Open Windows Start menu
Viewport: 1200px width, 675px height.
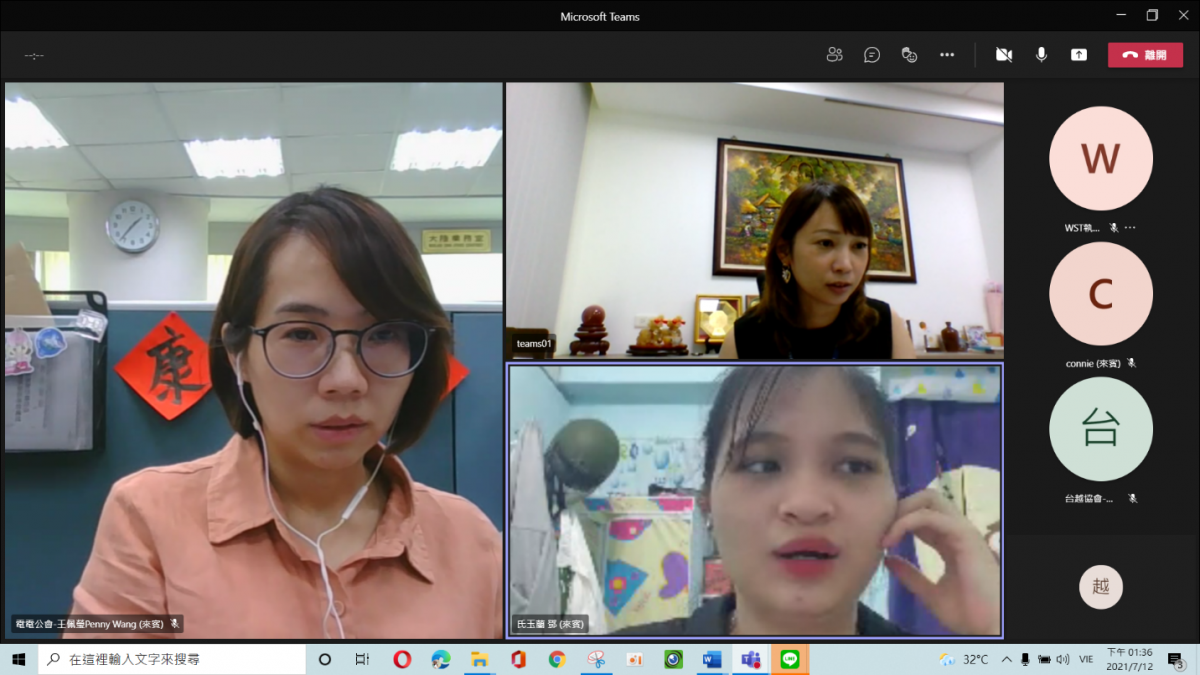(18, 660)
